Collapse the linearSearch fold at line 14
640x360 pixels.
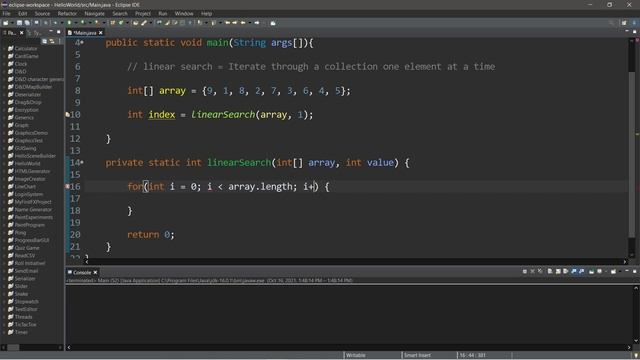(x=82, y=162)
